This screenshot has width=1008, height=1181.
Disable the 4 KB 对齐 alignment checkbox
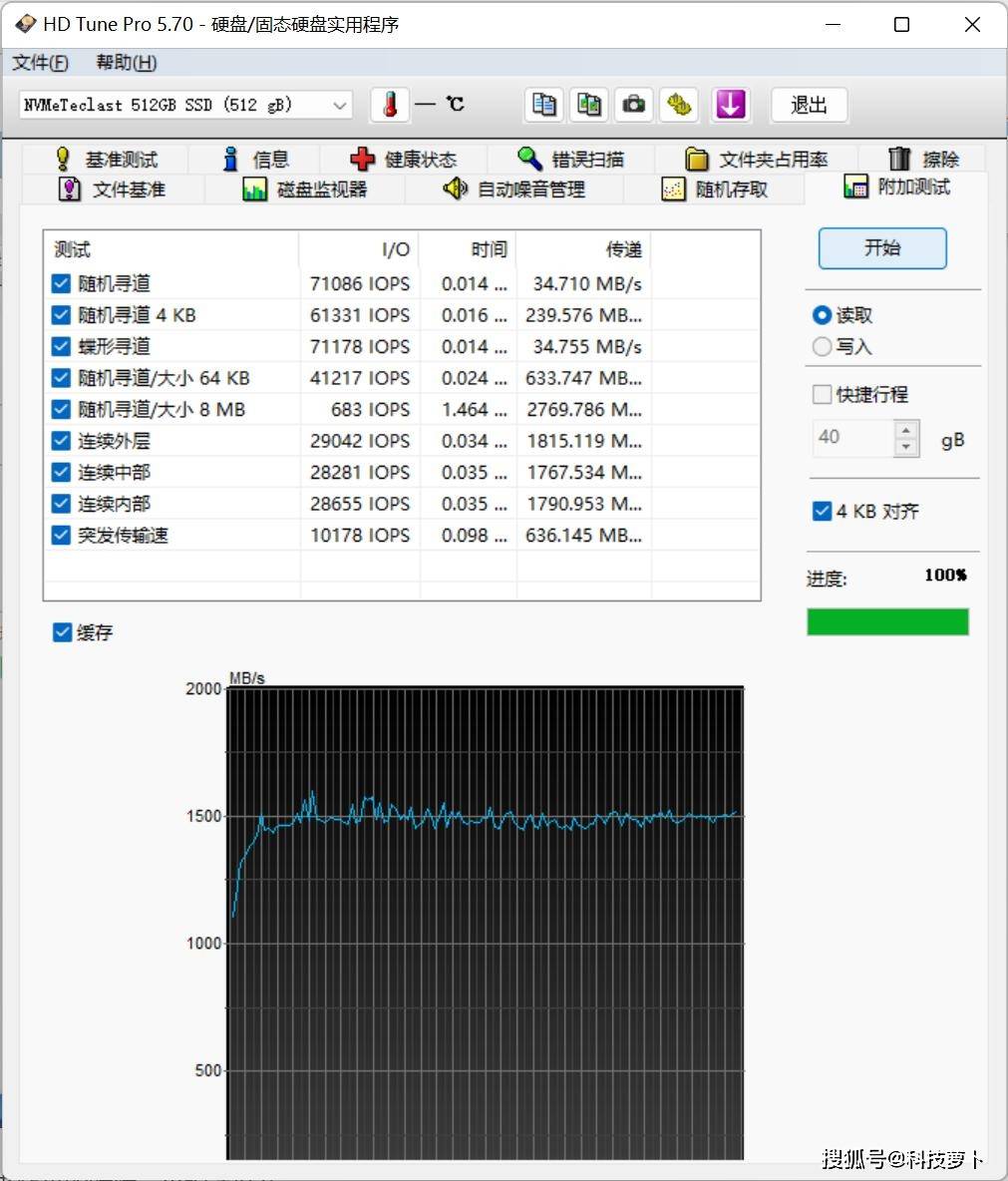tap(823, 512)
